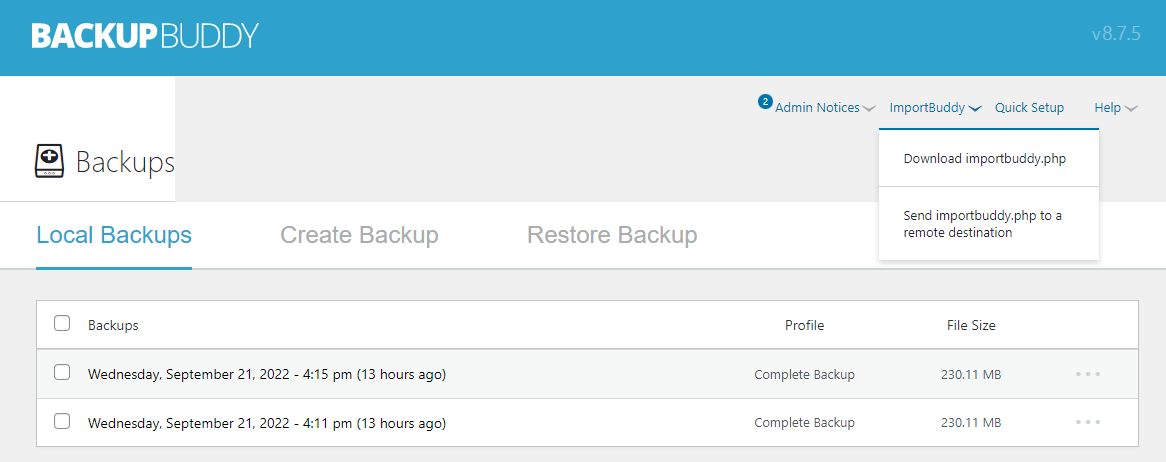Click the Backups drive icon
The height and width of the screenshot is (462, 1166).
coord(51,161)
